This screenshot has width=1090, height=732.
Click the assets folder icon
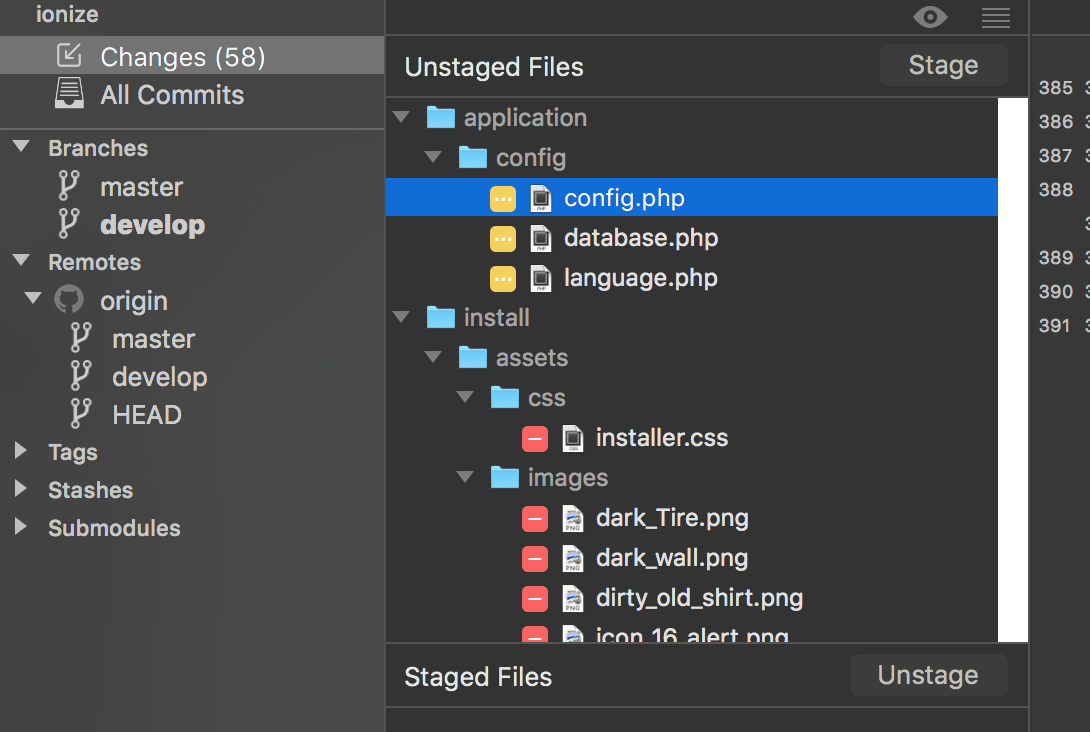(x=473, y=357)
